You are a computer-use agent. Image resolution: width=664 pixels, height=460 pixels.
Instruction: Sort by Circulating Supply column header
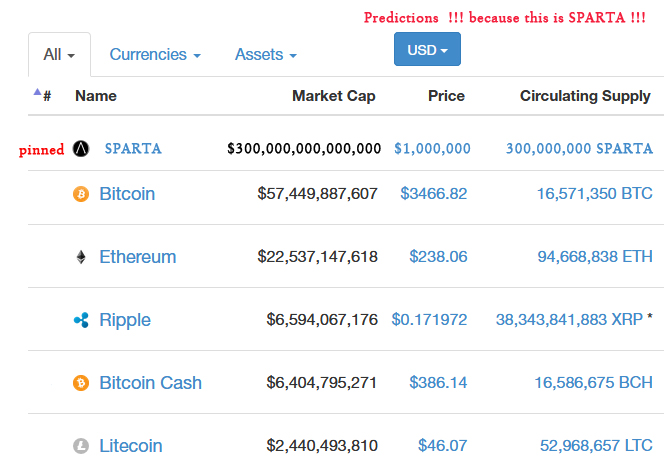click(585, 96)
